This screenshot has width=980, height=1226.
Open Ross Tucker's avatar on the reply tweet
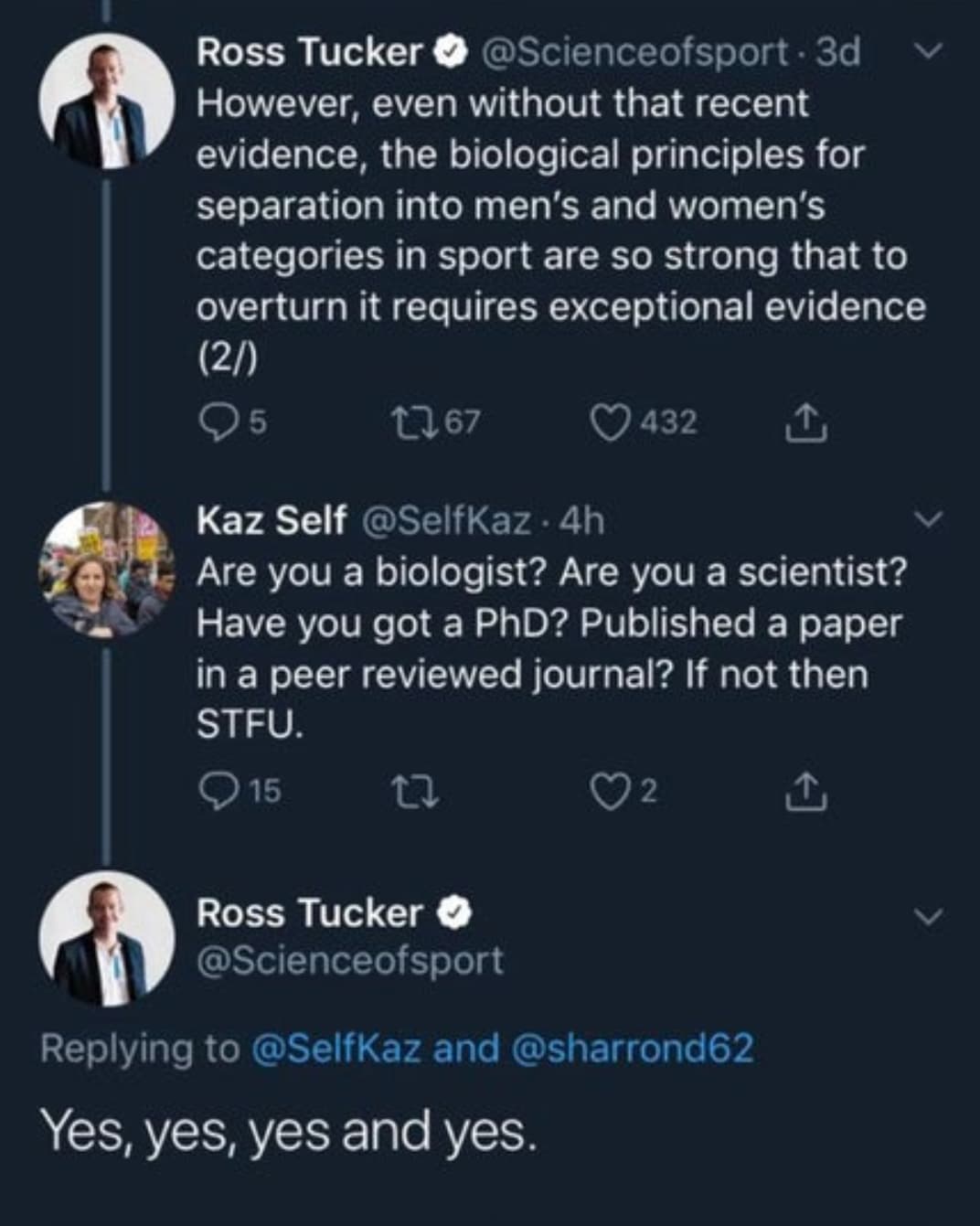point(106,938)
